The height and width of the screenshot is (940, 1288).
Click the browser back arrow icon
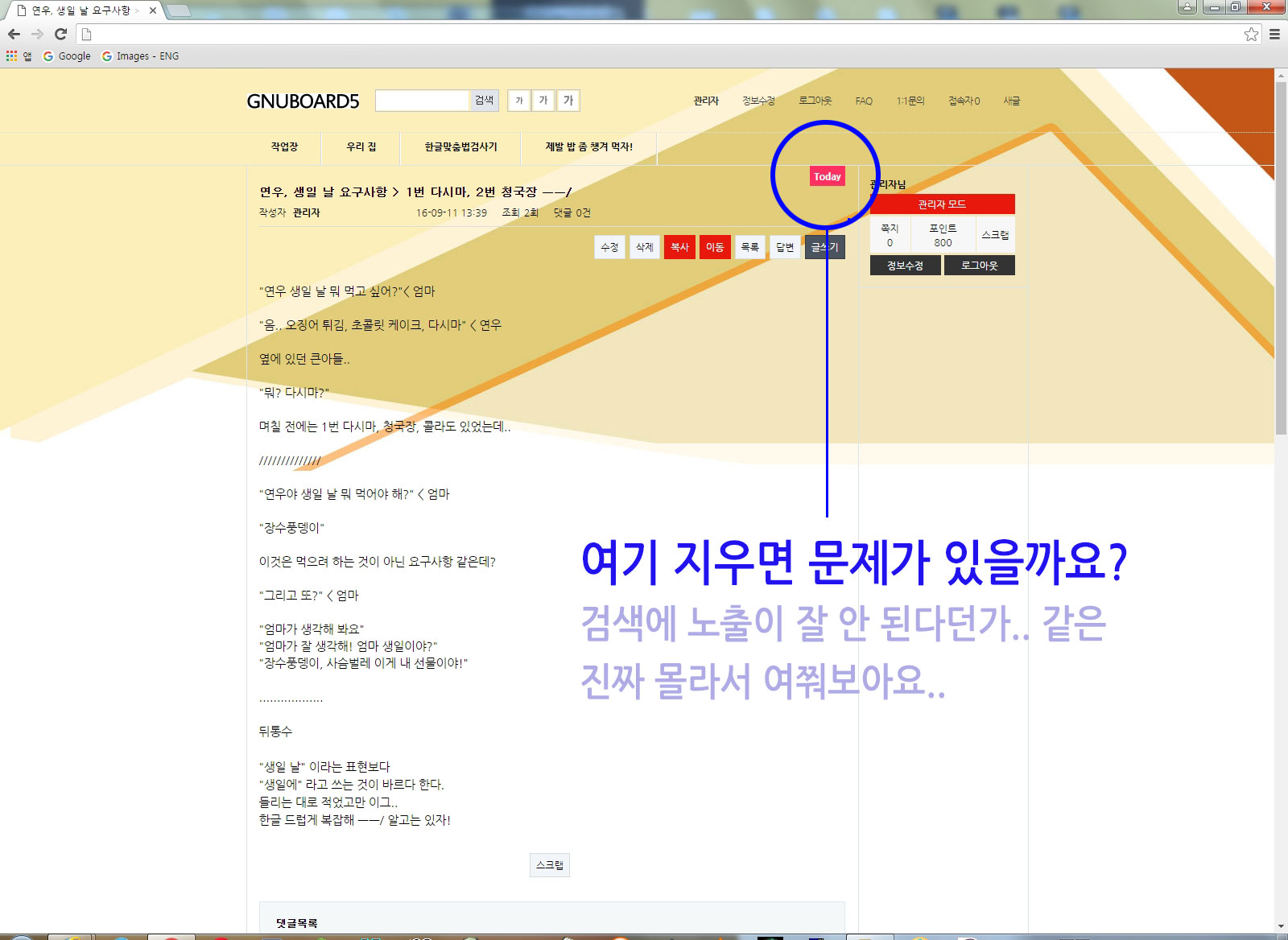pyautogui.click(x=14, y=34)
